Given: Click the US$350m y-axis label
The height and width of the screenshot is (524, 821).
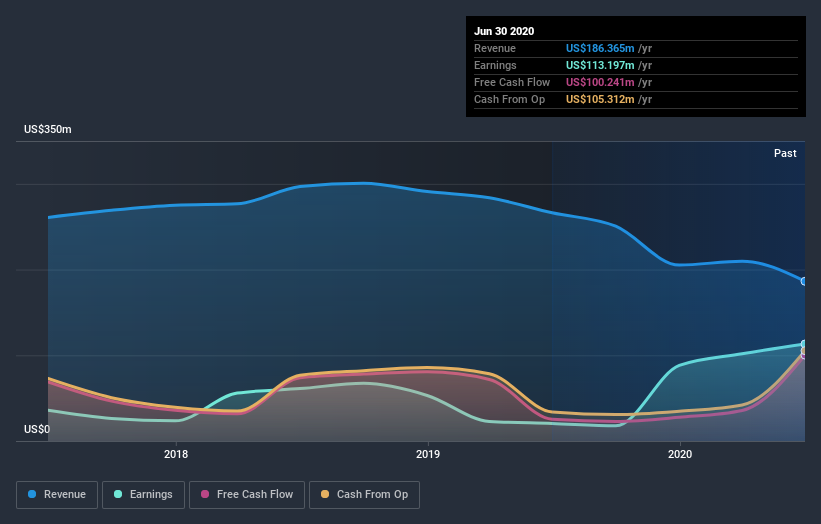Looking at the screenshot, I should (x=48, y=129).
